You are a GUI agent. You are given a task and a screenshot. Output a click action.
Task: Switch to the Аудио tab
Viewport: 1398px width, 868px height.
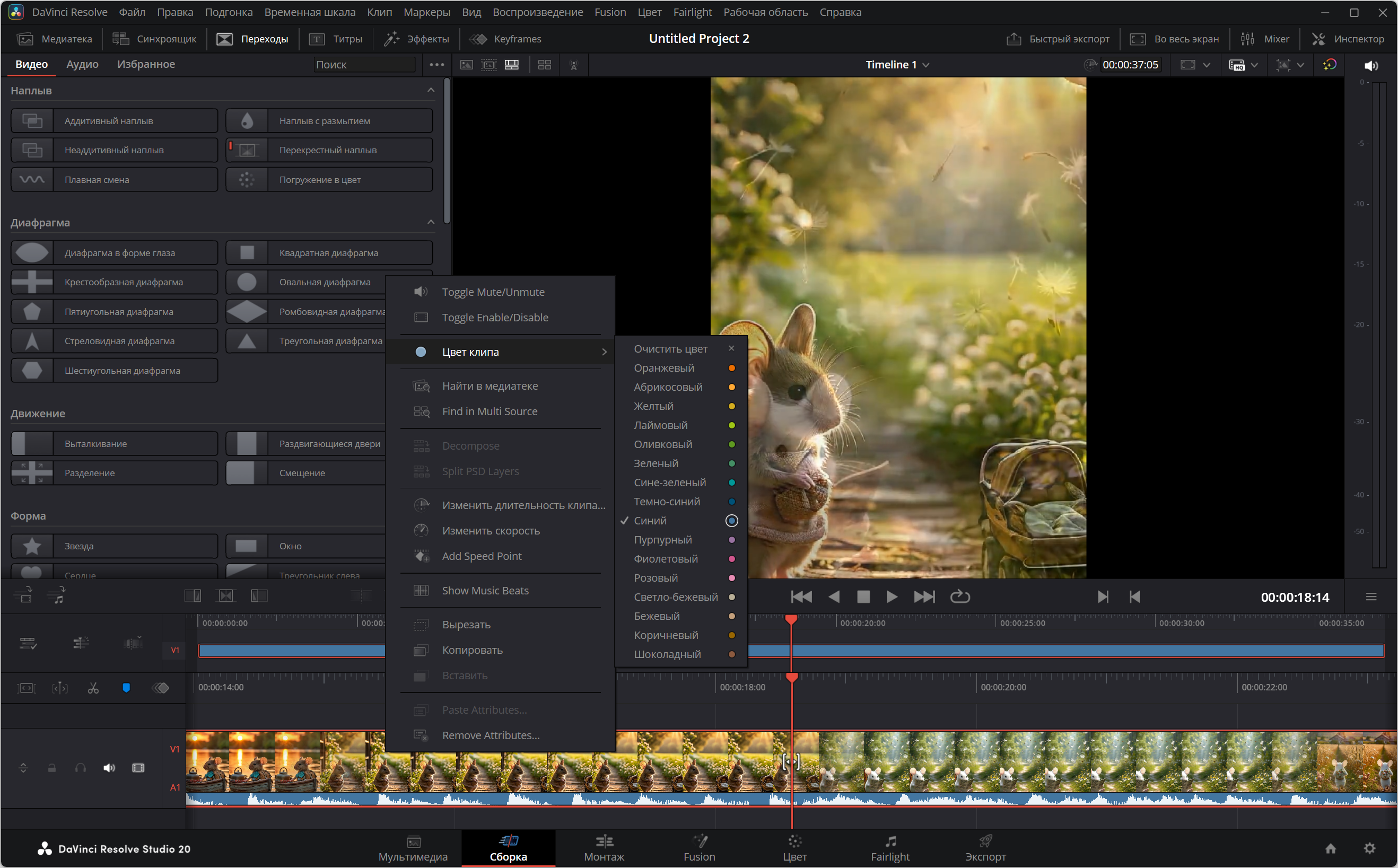click(82, 64)
